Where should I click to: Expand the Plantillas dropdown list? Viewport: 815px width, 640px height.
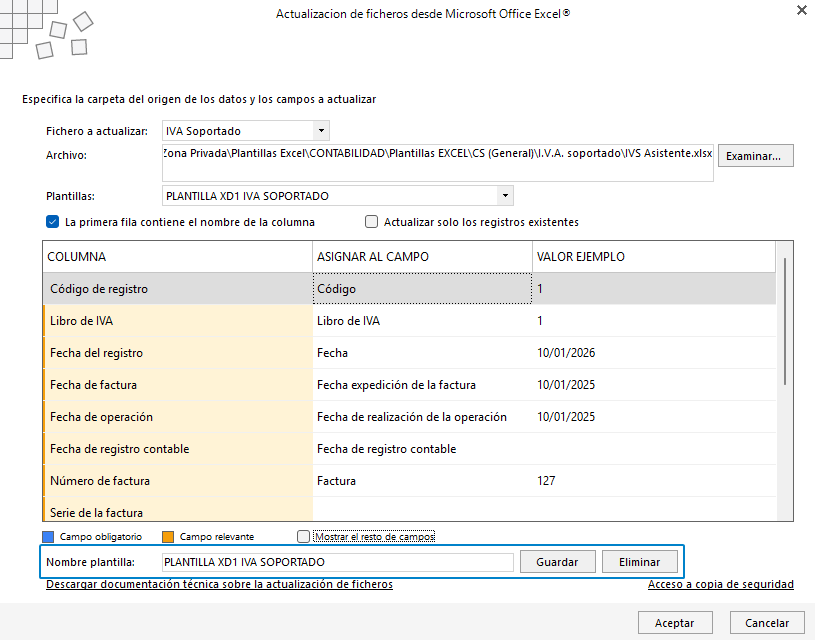pos(505,196)
